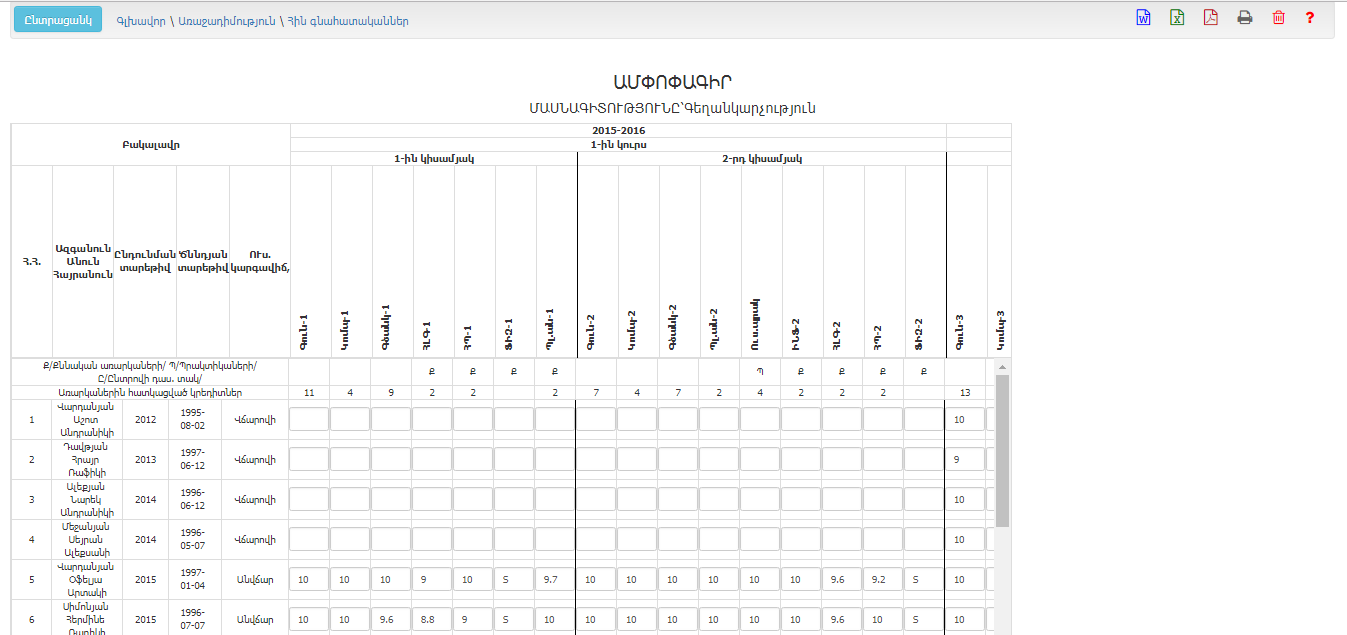Click row 1's empty Գուն-1 grade field
The width and height of the screenshot is (1347, 635).
tap(309, 419)
